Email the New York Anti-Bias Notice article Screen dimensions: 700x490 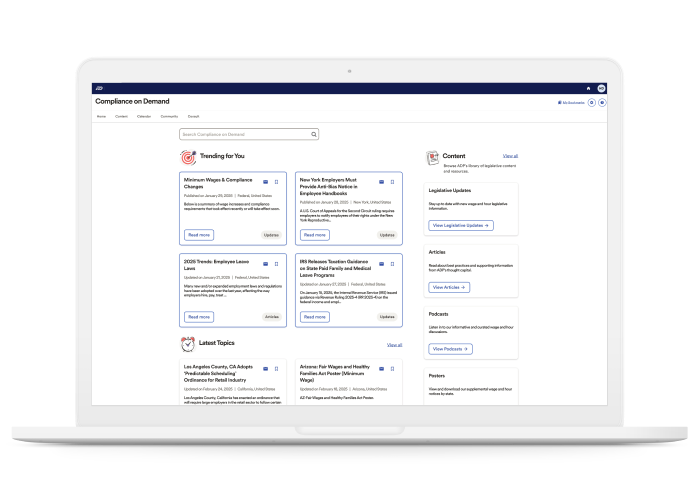coord(381,181)
